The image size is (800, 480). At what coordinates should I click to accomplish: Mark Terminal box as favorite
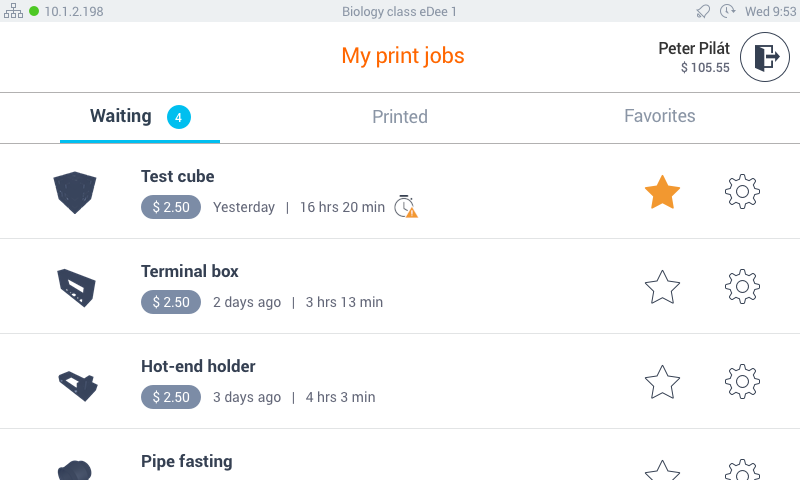(662, 288)
